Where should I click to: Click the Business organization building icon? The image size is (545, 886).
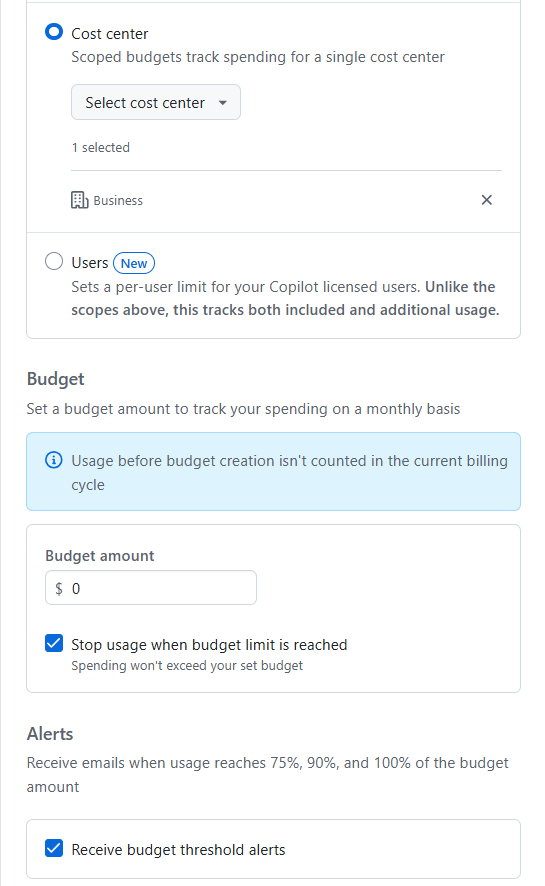80,200
